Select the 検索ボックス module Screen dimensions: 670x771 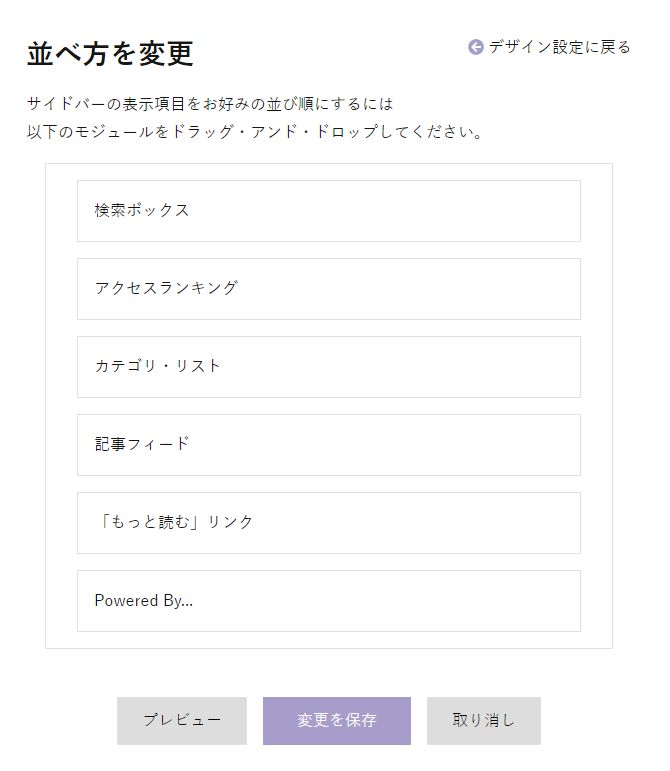[x=328, y=211]
